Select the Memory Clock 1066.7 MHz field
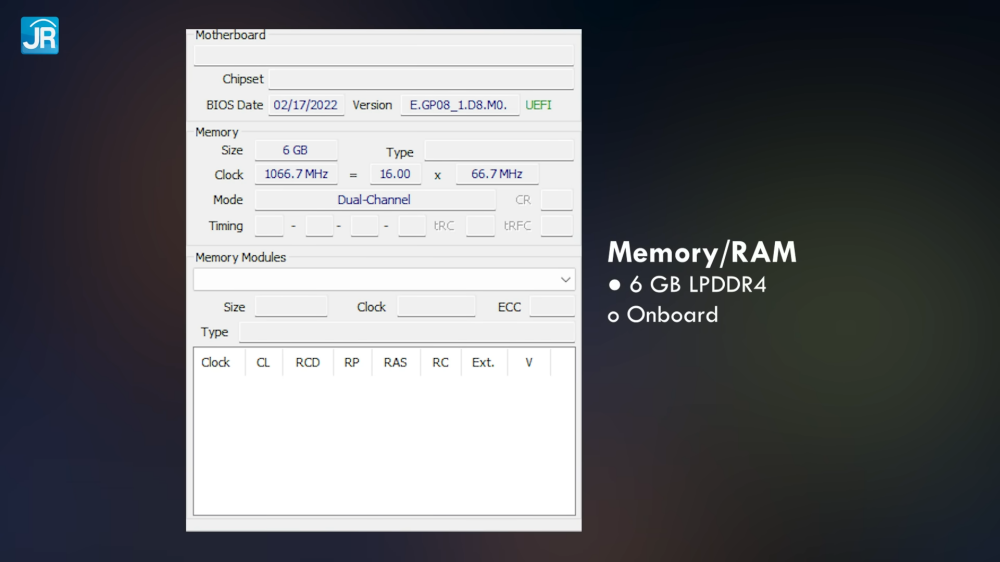Viewport: 1000px width, 562px height. (295, 174)
